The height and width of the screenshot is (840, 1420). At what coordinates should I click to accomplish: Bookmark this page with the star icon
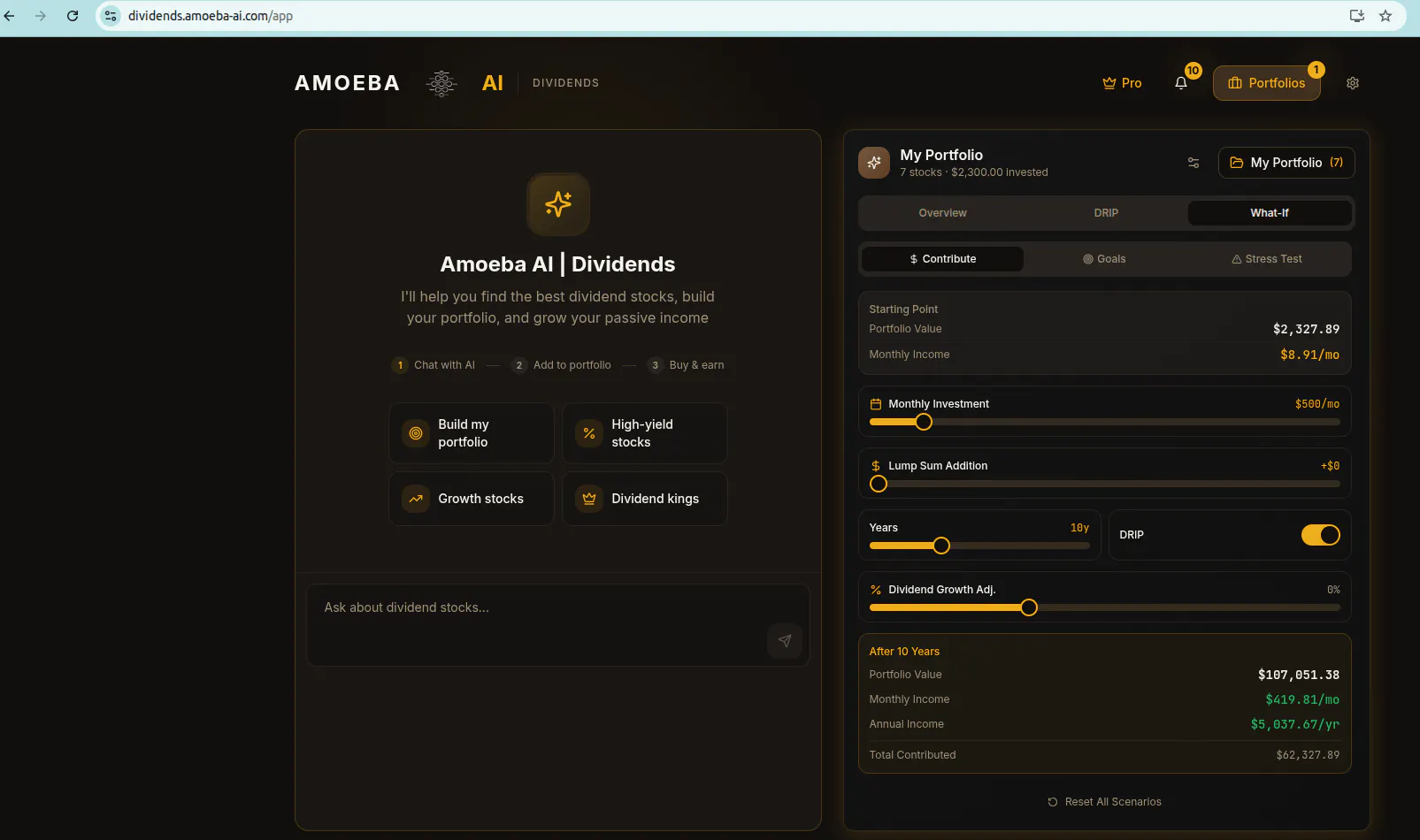click(x=1385, y=16)
